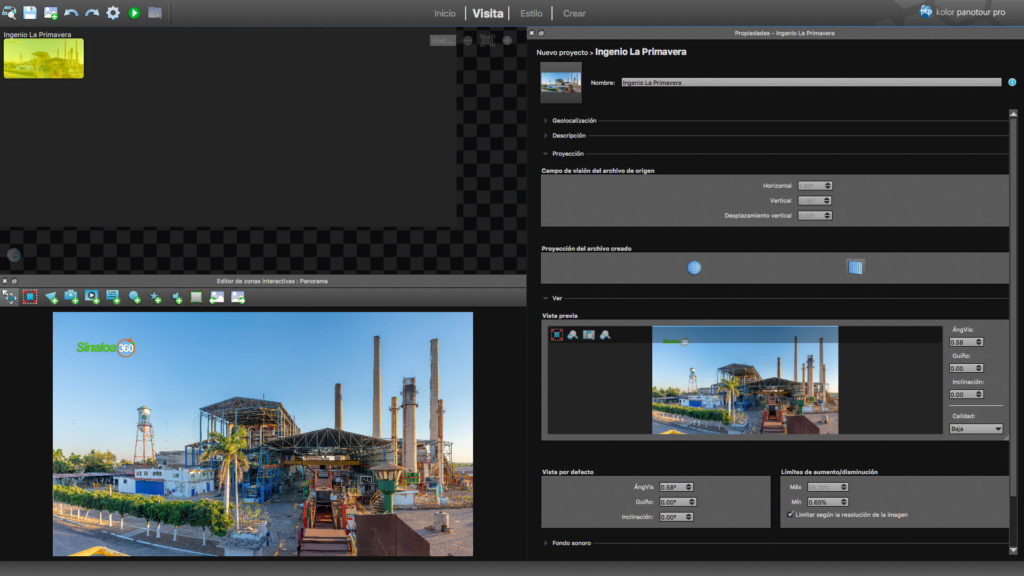The width and height of the screenshot is (1024, 576).
Task: Click the Save project icon
Action: pos(30,13)
